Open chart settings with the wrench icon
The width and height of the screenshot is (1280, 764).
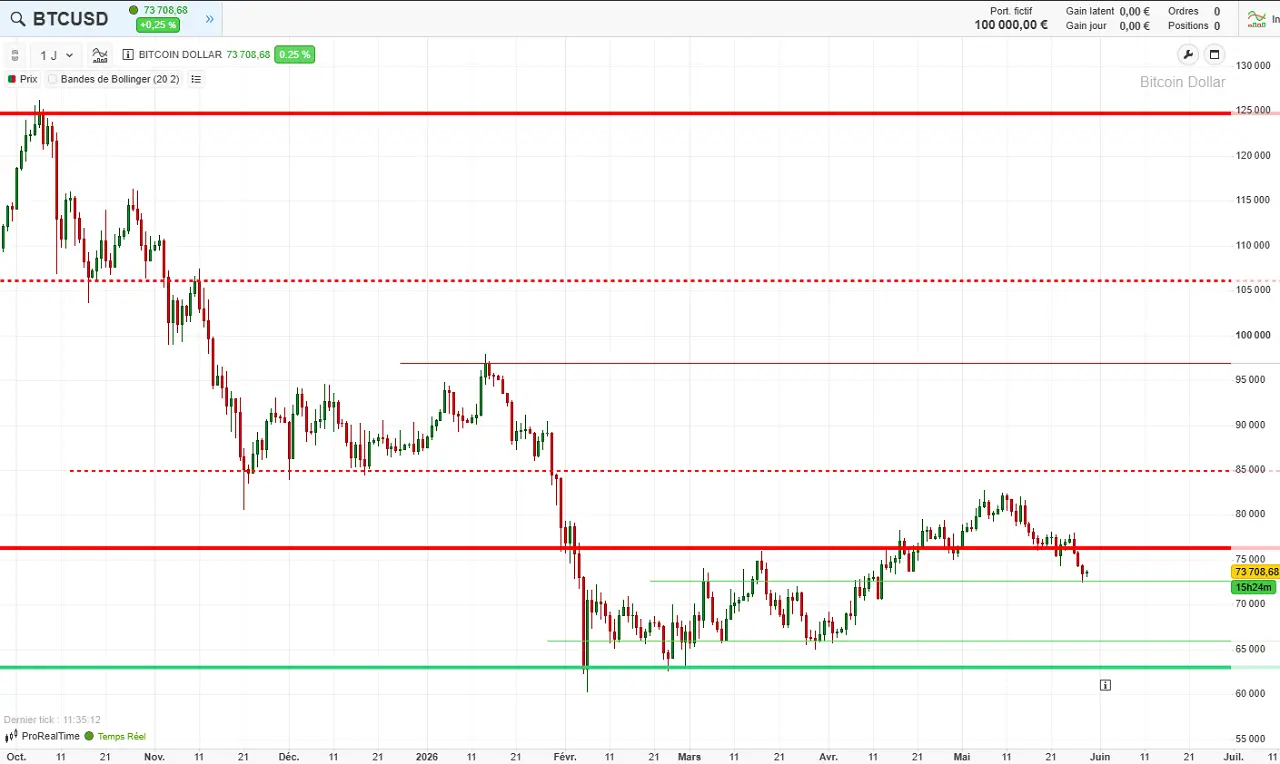[1187, 55]
